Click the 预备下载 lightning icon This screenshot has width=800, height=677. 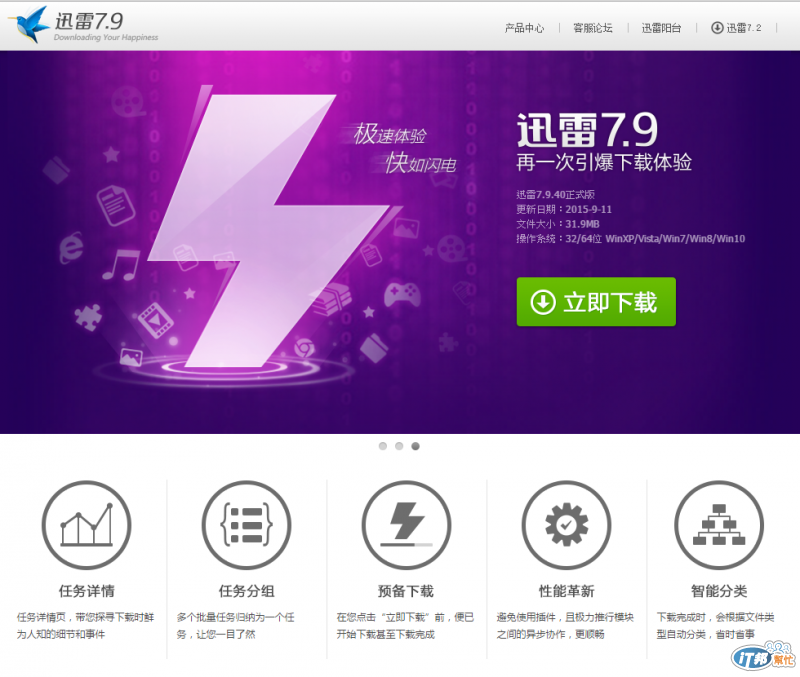pos(406,525)
